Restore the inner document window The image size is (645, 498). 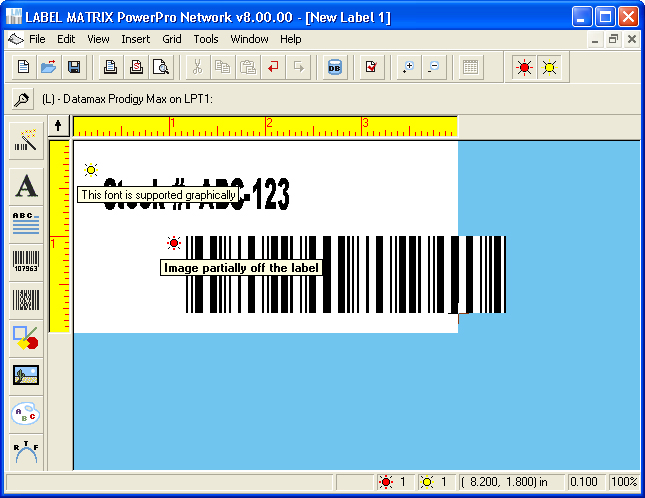(x=613, y=39)
